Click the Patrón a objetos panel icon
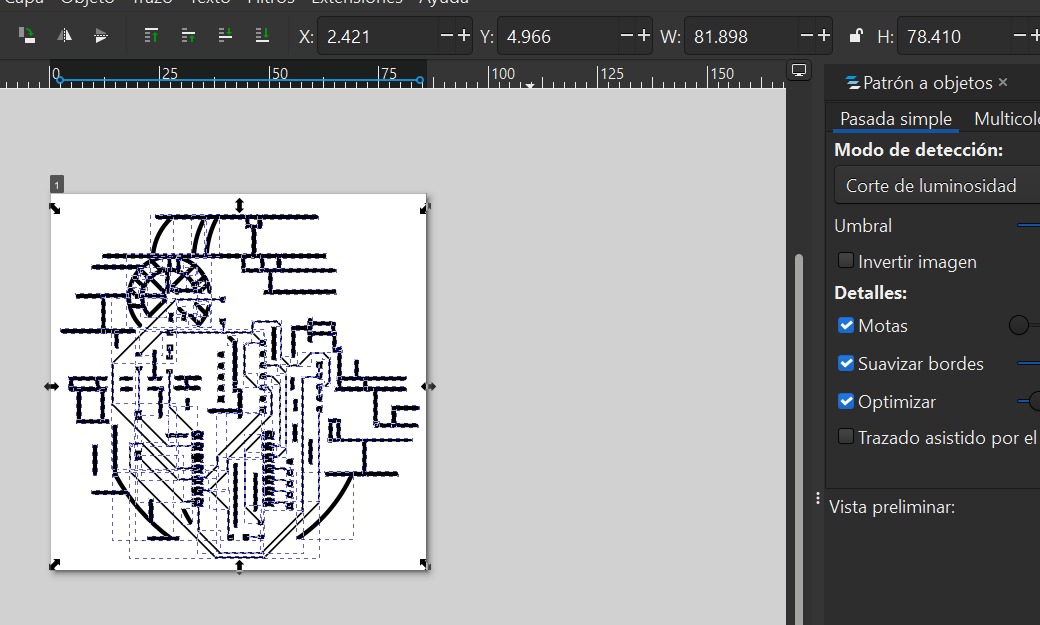 click(851, 83)
